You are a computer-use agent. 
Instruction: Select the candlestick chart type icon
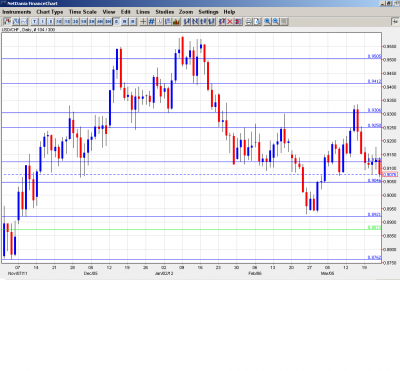pyautogui.click(x=7, y=22)
